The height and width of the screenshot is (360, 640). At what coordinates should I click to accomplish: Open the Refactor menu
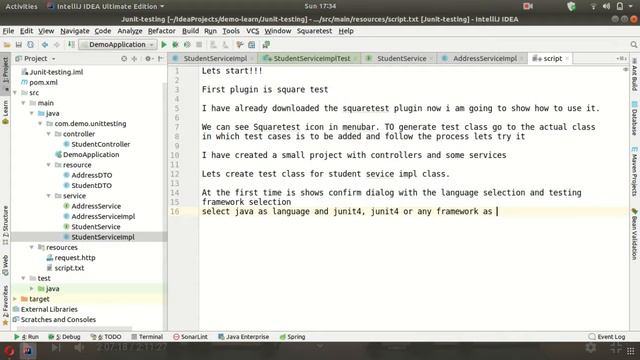pyautogui.click(x=162, y=31)
